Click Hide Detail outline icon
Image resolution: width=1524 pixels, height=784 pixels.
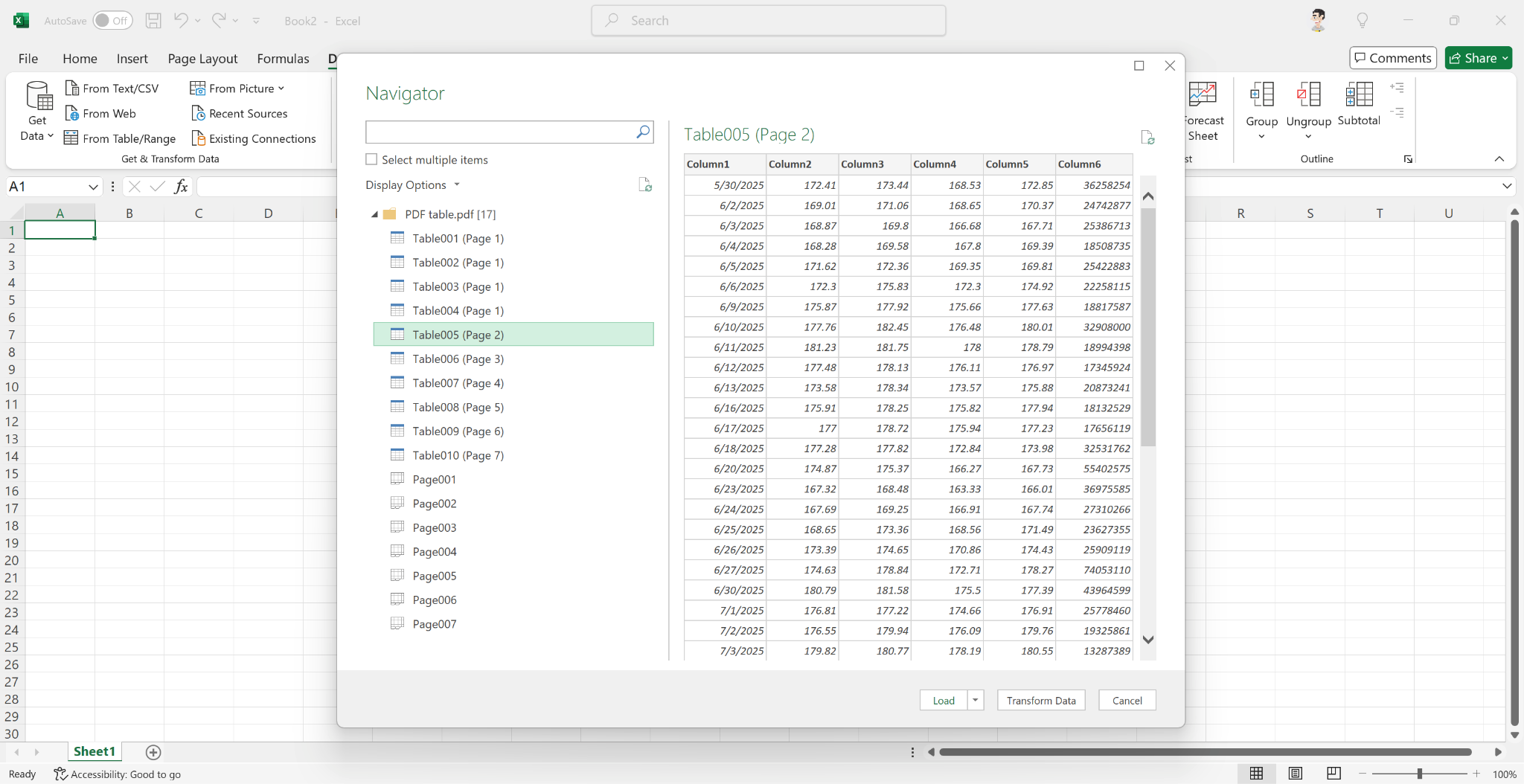tap(1397, 113)
